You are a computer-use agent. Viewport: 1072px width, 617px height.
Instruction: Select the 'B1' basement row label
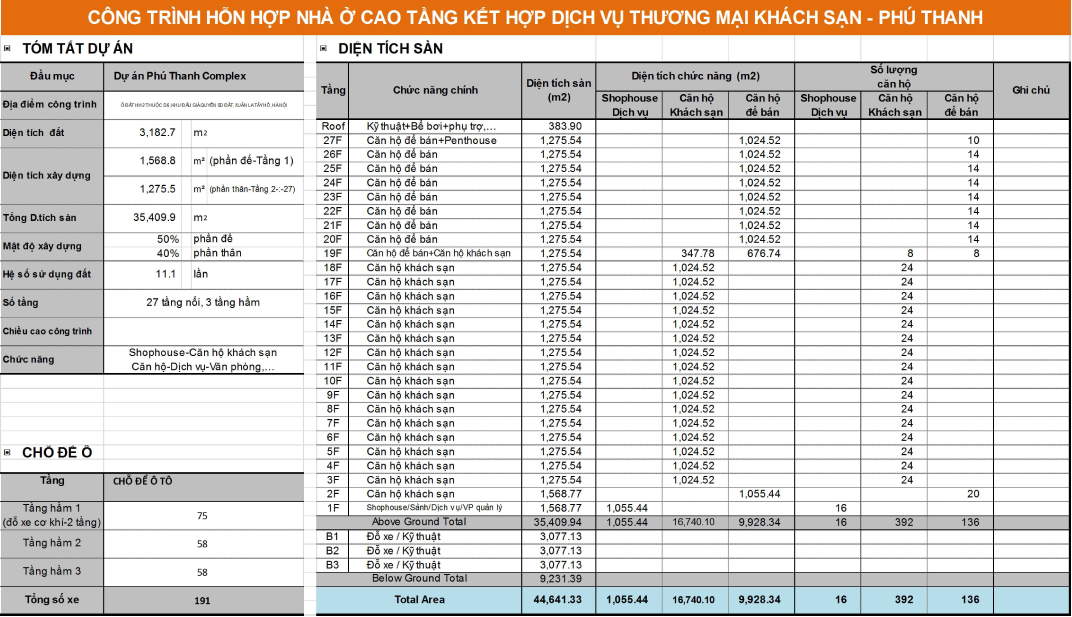[x=332, y=536]
